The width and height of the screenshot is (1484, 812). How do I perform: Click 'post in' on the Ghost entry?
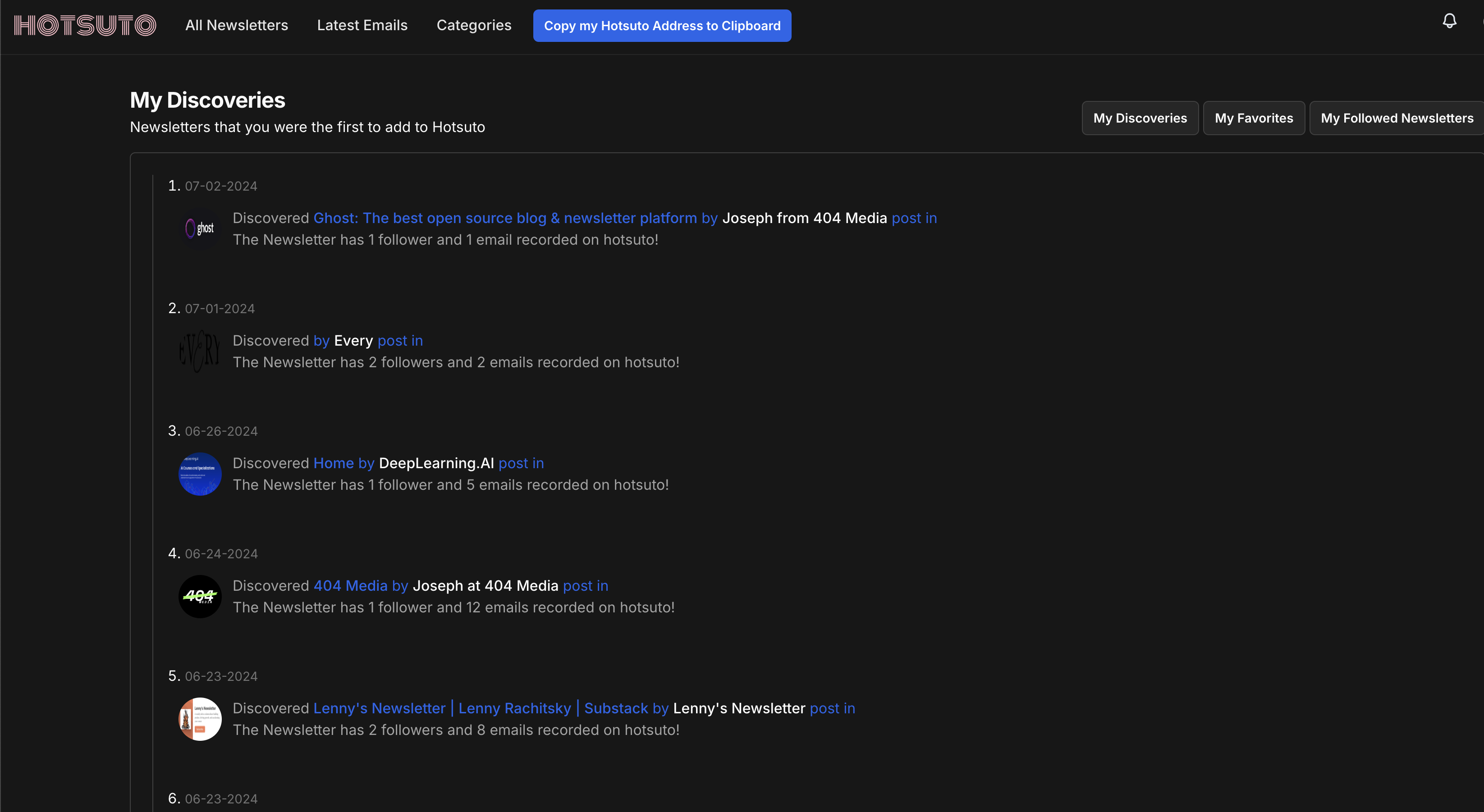click(914, 218)
